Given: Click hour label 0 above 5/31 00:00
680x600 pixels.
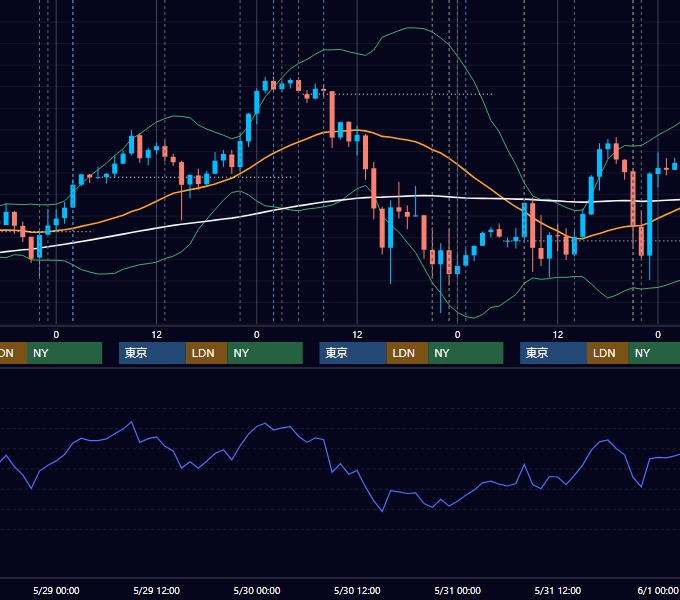Looking at the screenshot, I should point(458,335).
